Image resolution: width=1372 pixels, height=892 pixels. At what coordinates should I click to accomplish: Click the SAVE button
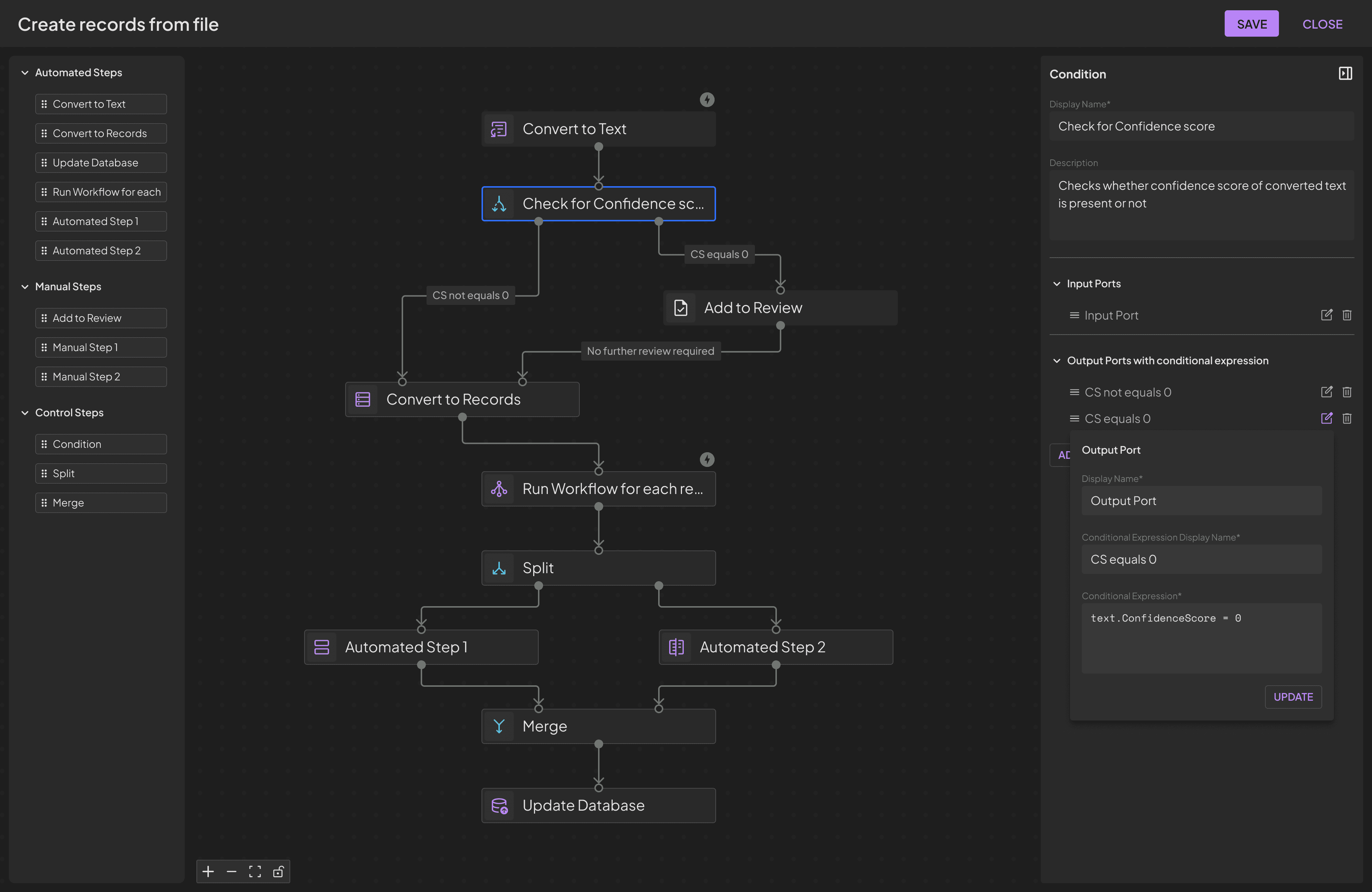coord(1251,24)
